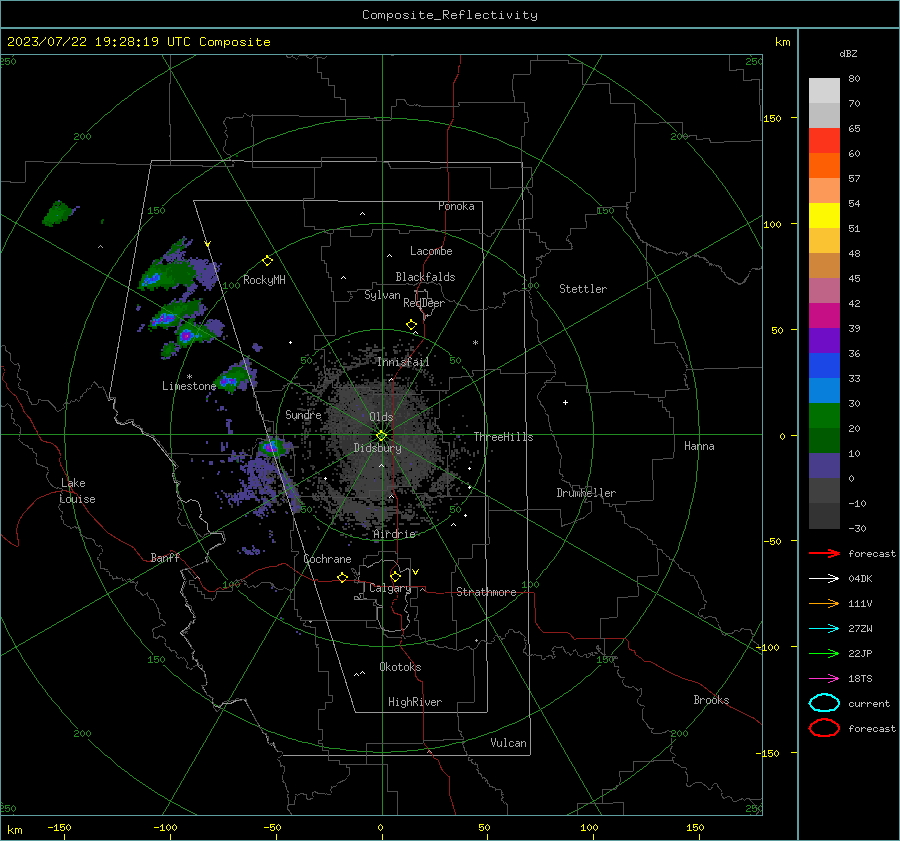
Task: Click yellow diamond marker below RedDeer
Action: pyautogui.click(x=411, y=325)
